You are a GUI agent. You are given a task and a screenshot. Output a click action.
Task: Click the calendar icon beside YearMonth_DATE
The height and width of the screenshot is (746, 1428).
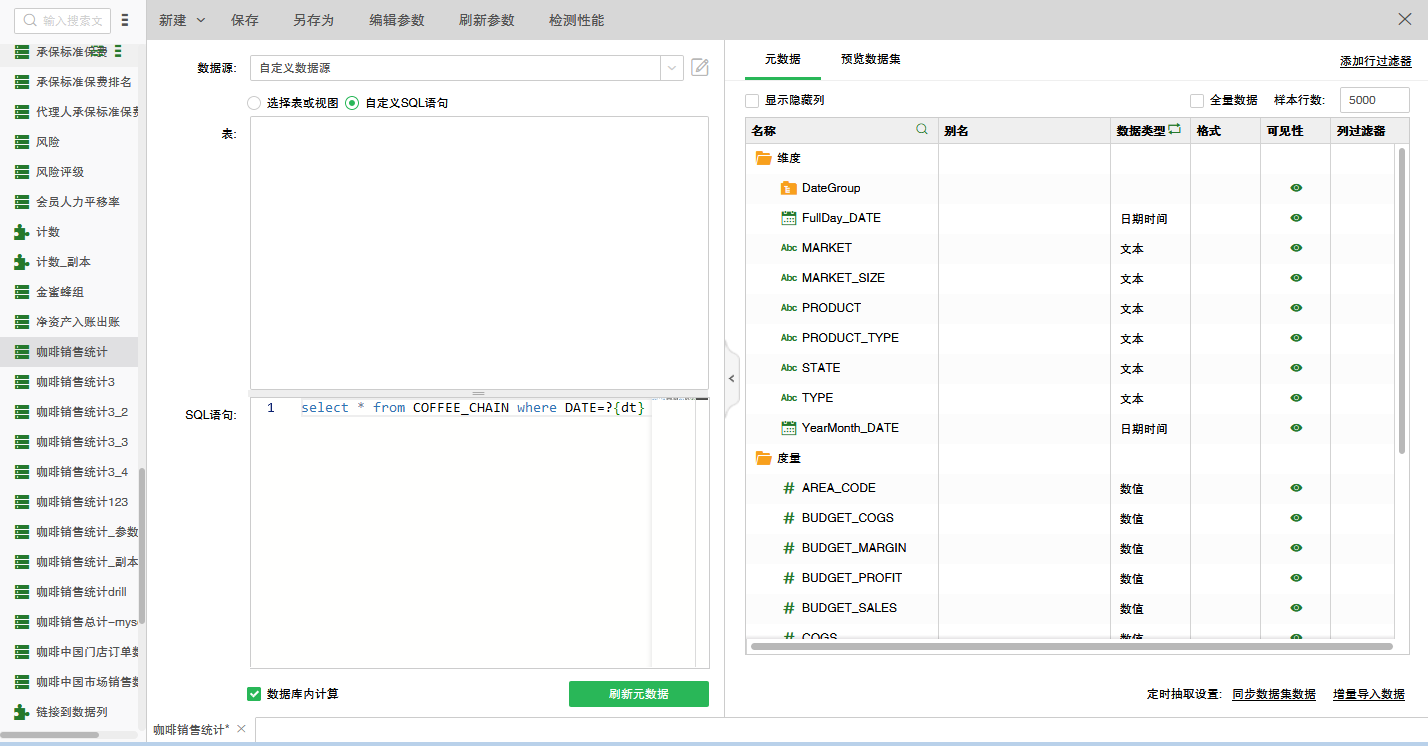789,427
